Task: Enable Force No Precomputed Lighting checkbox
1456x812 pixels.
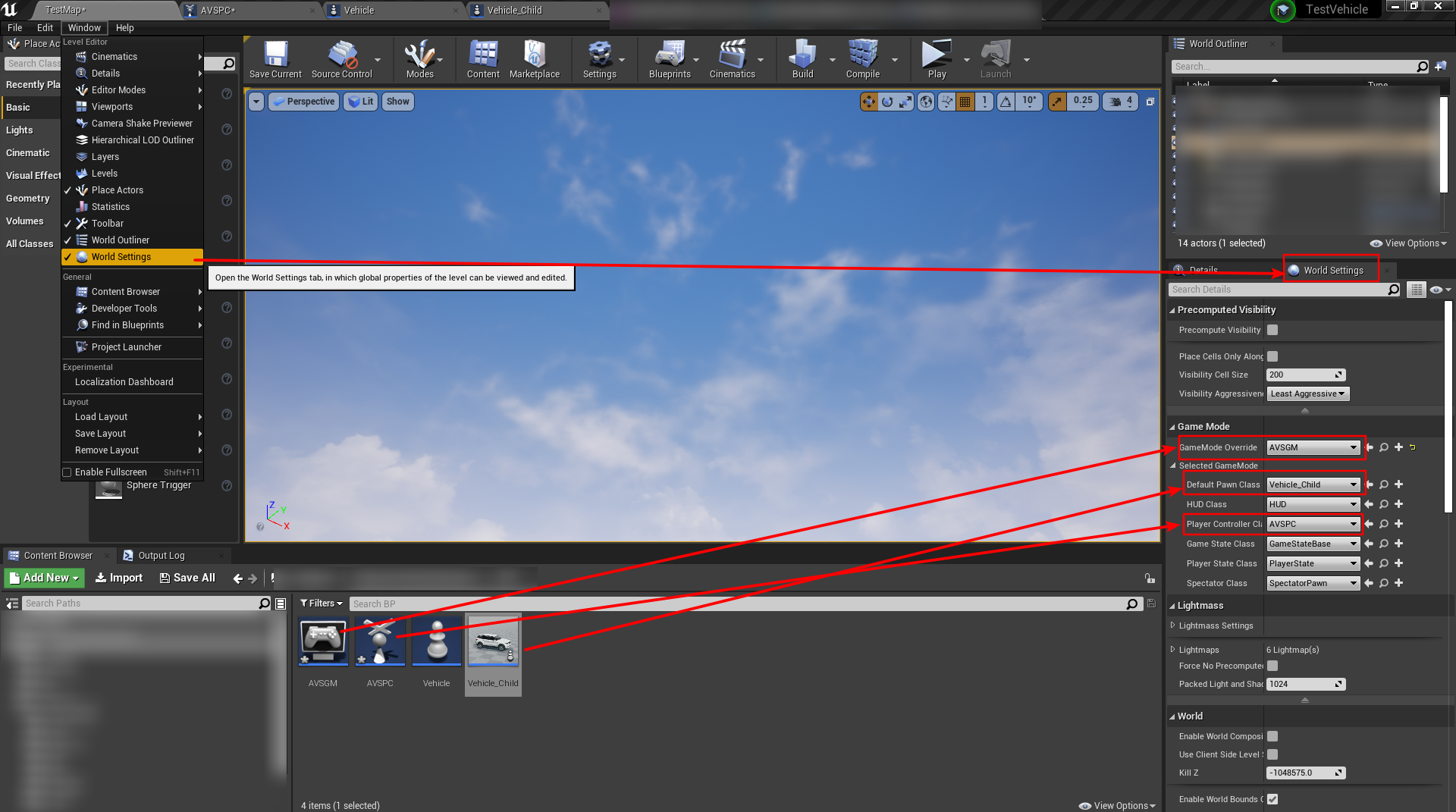Action: click(x=1272, y=666)
